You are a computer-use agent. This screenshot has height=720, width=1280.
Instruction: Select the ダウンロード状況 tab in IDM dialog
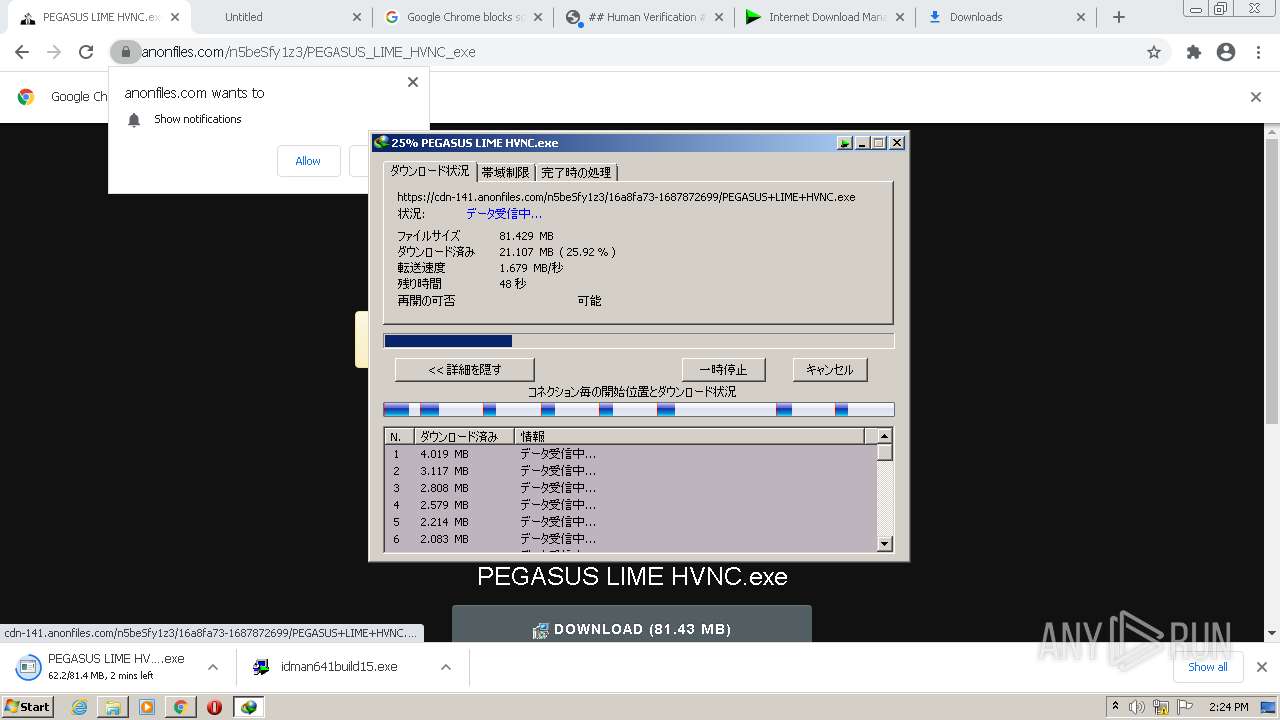pyautogui.click(x=429, y=171)
